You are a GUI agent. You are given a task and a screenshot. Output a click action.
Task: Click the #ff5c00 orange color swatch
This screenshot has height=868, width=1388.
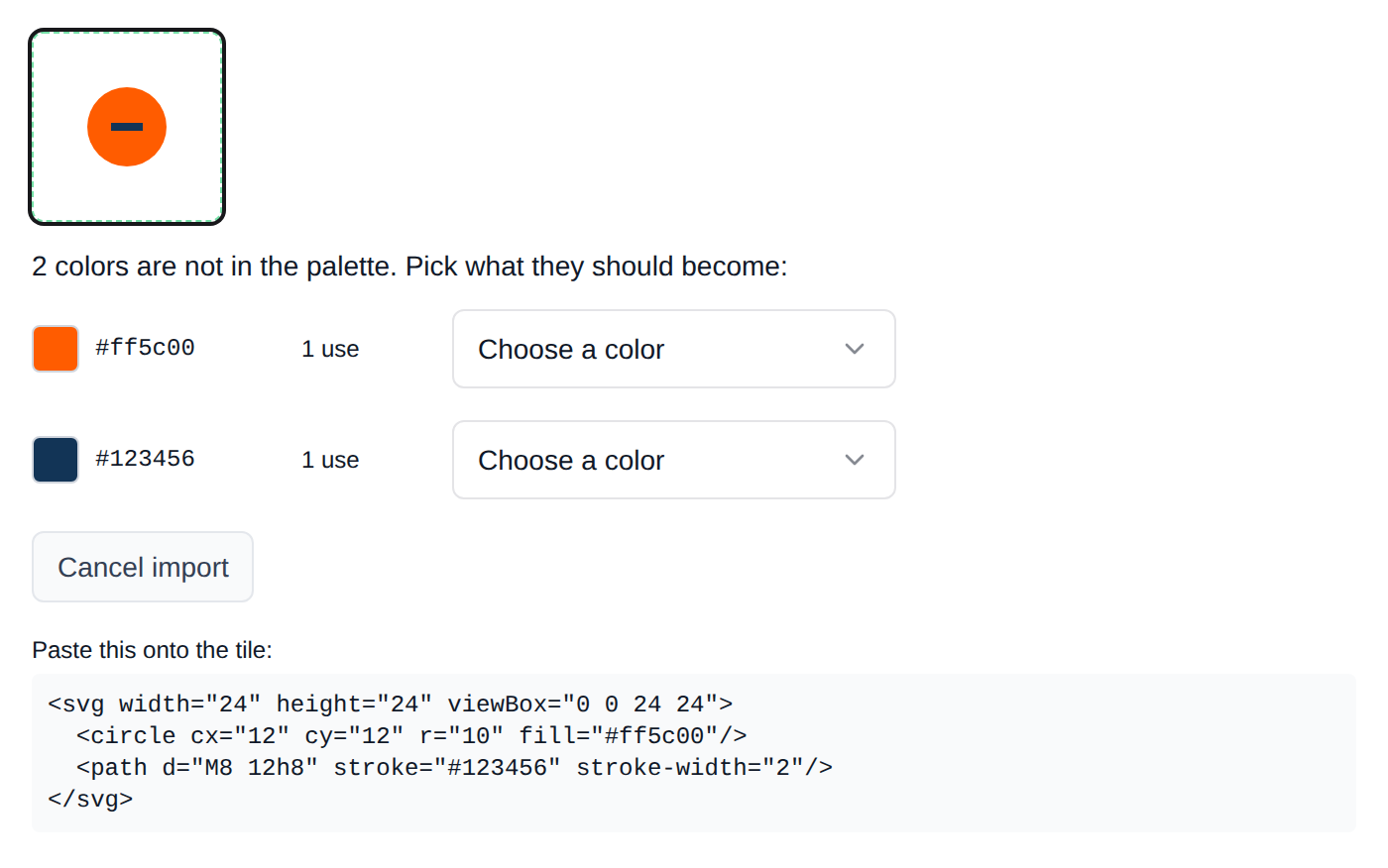click(x=56, y=349)
